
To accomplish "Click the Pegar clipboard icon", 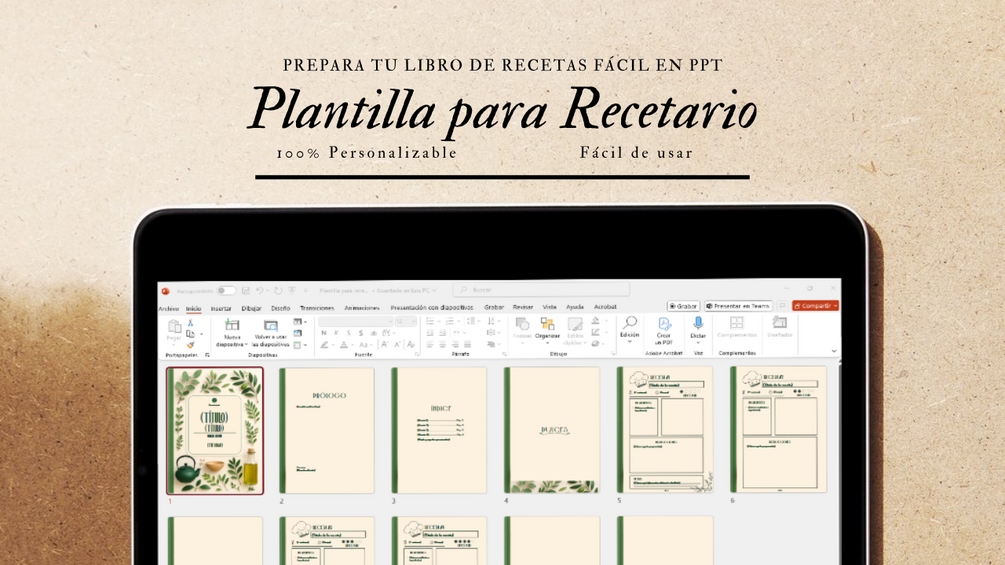I will pyautogui.click(x=174, y=327).
